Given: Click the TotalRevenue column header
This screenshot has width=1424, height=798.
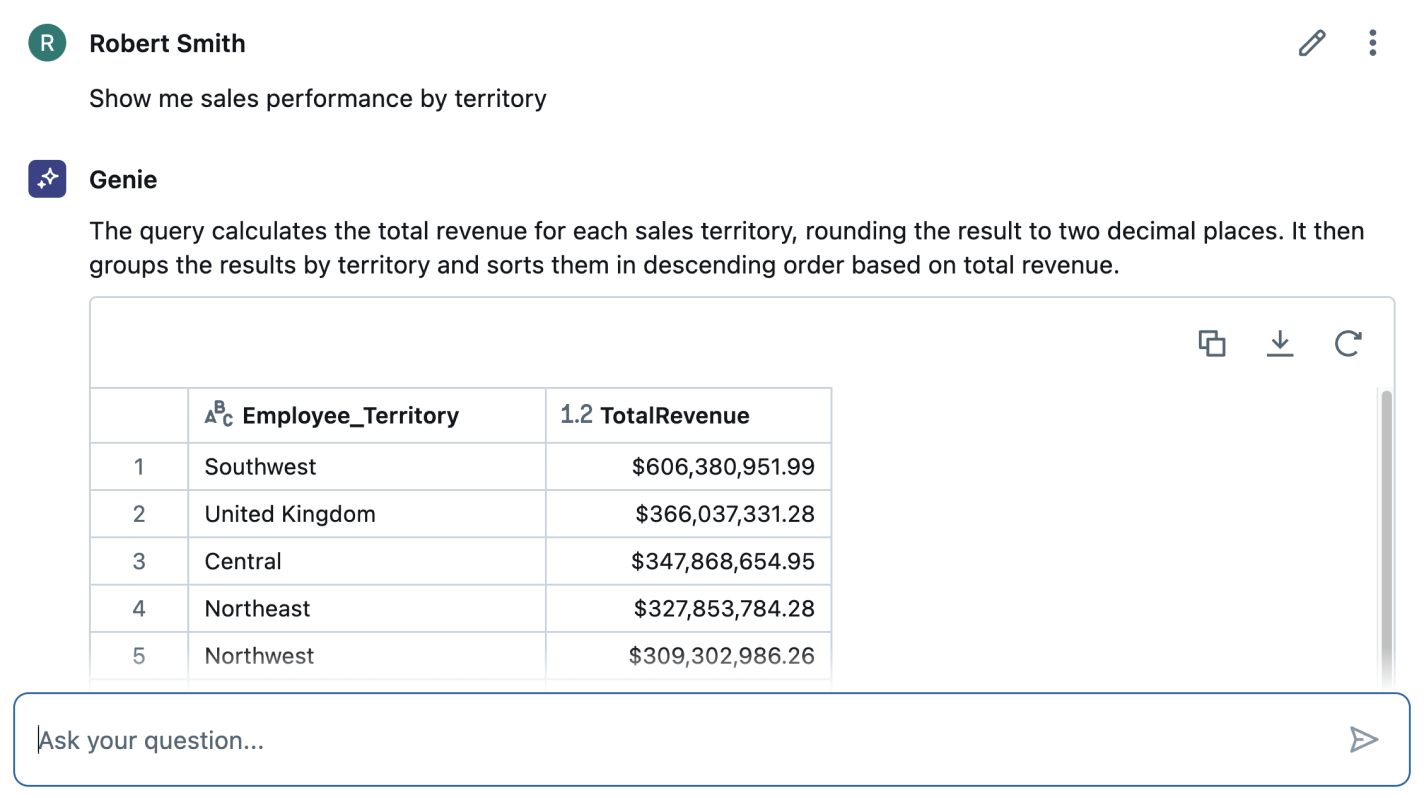Looking at the screenshot, I should [675, 416].
